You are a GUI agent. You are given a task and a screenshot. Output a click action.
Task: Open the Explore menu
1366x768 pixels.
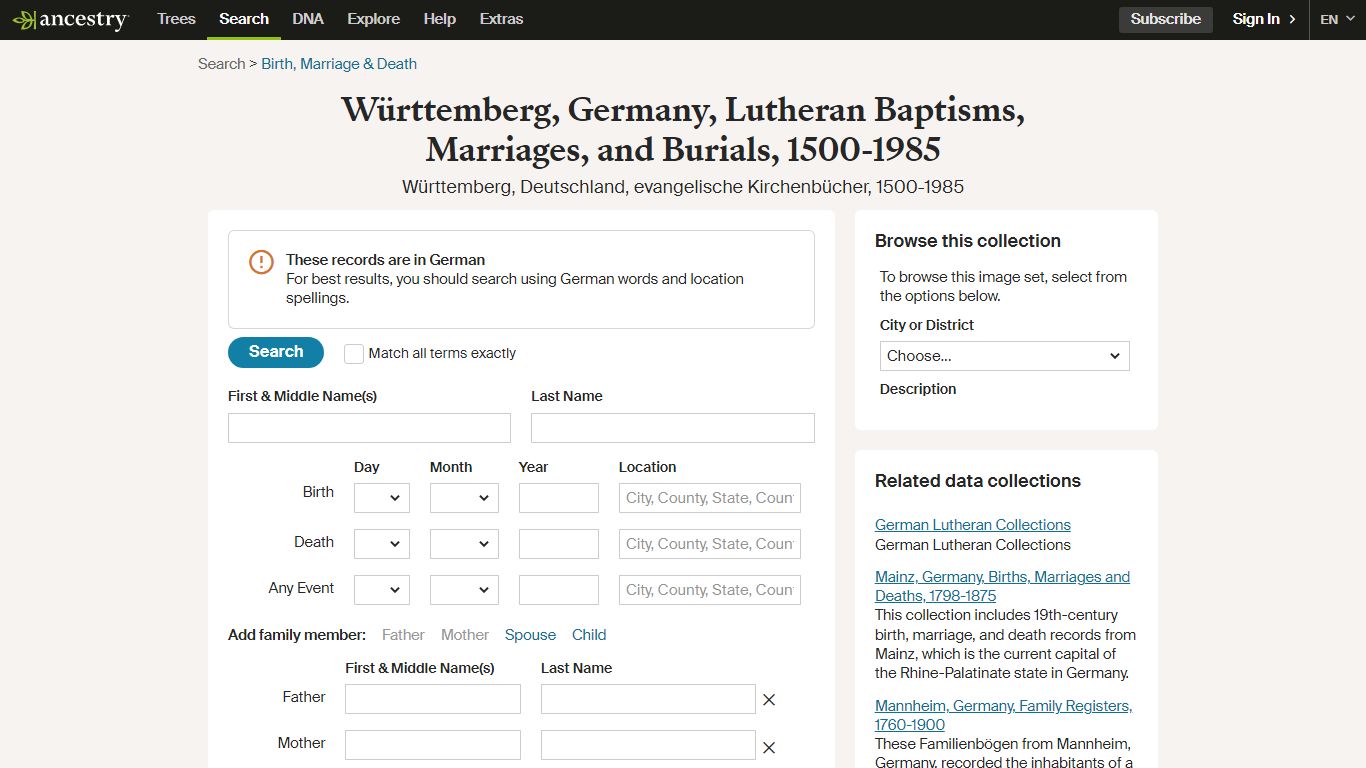click(x=373, y=19)
